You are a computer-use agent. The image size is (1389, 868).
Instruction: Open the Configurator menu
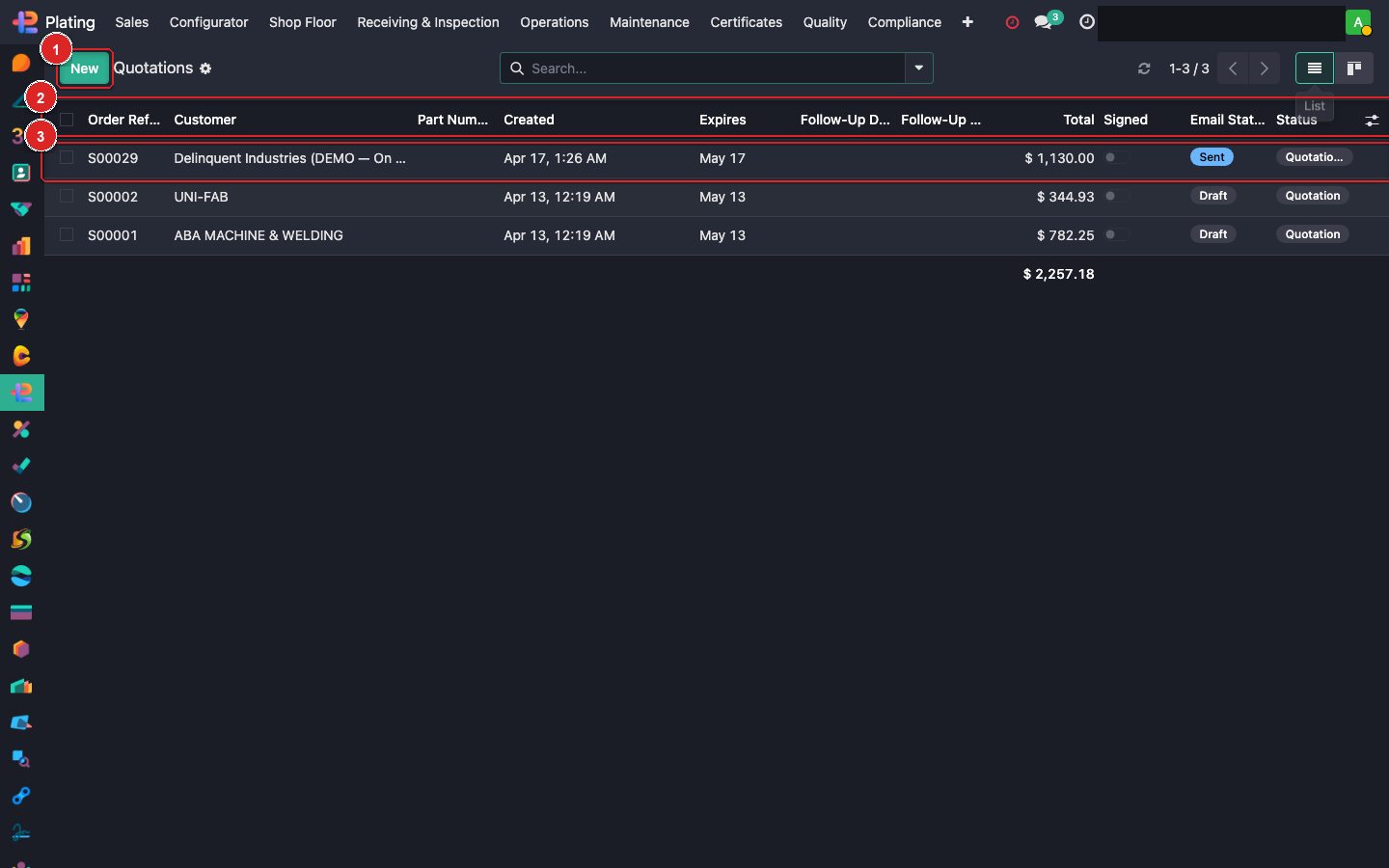click(x=208, y=22)
